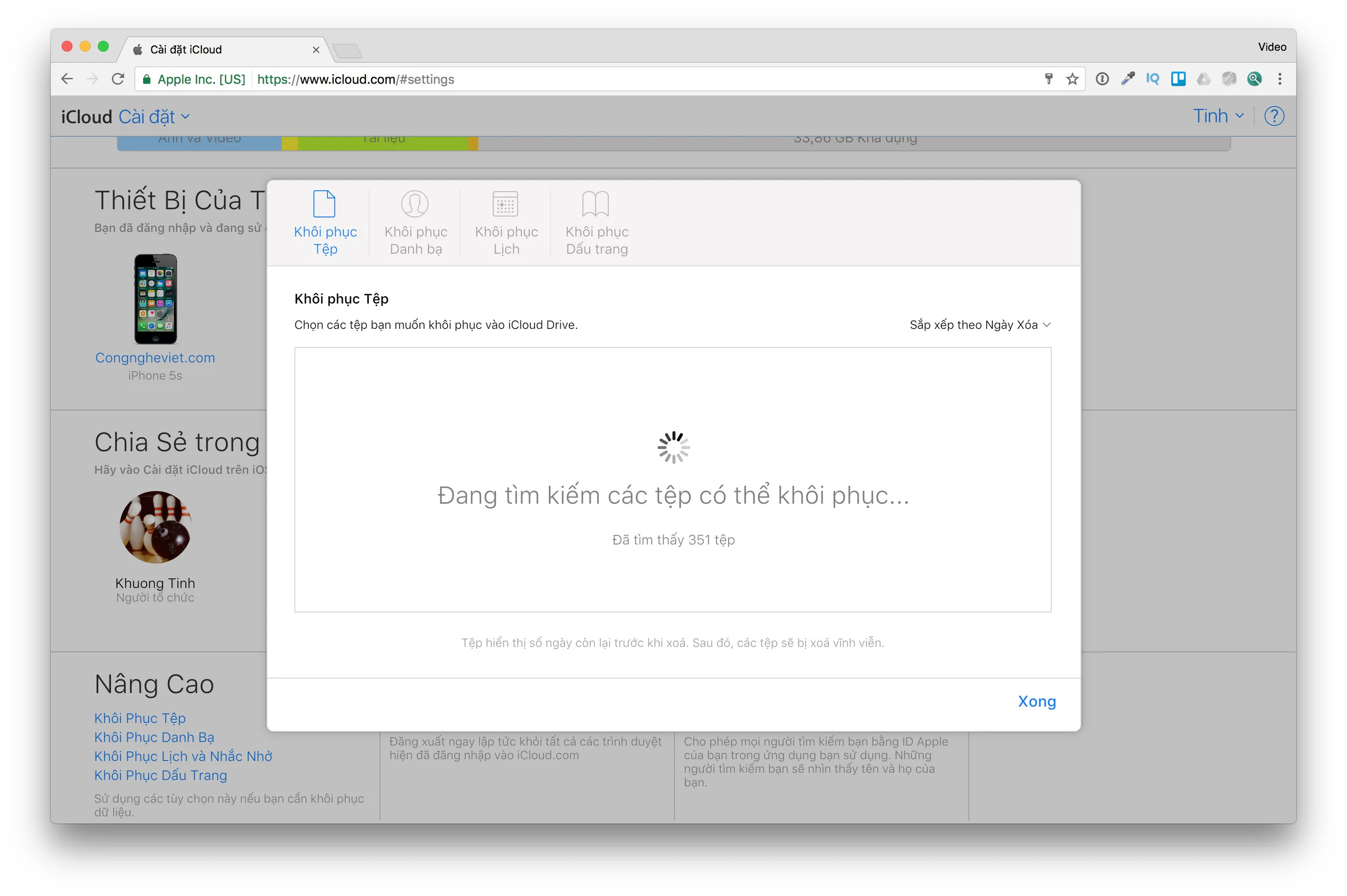
Task: Click the blue Ảnh và Video storage segment
Action: click(199, 143)
